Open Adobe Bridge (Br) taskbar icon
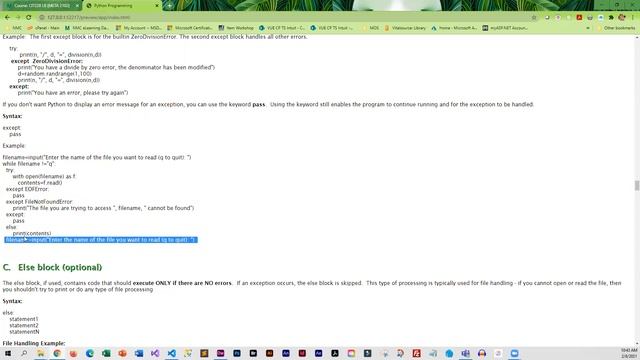This screenshot has height=360, width=640. pos(253,353)
